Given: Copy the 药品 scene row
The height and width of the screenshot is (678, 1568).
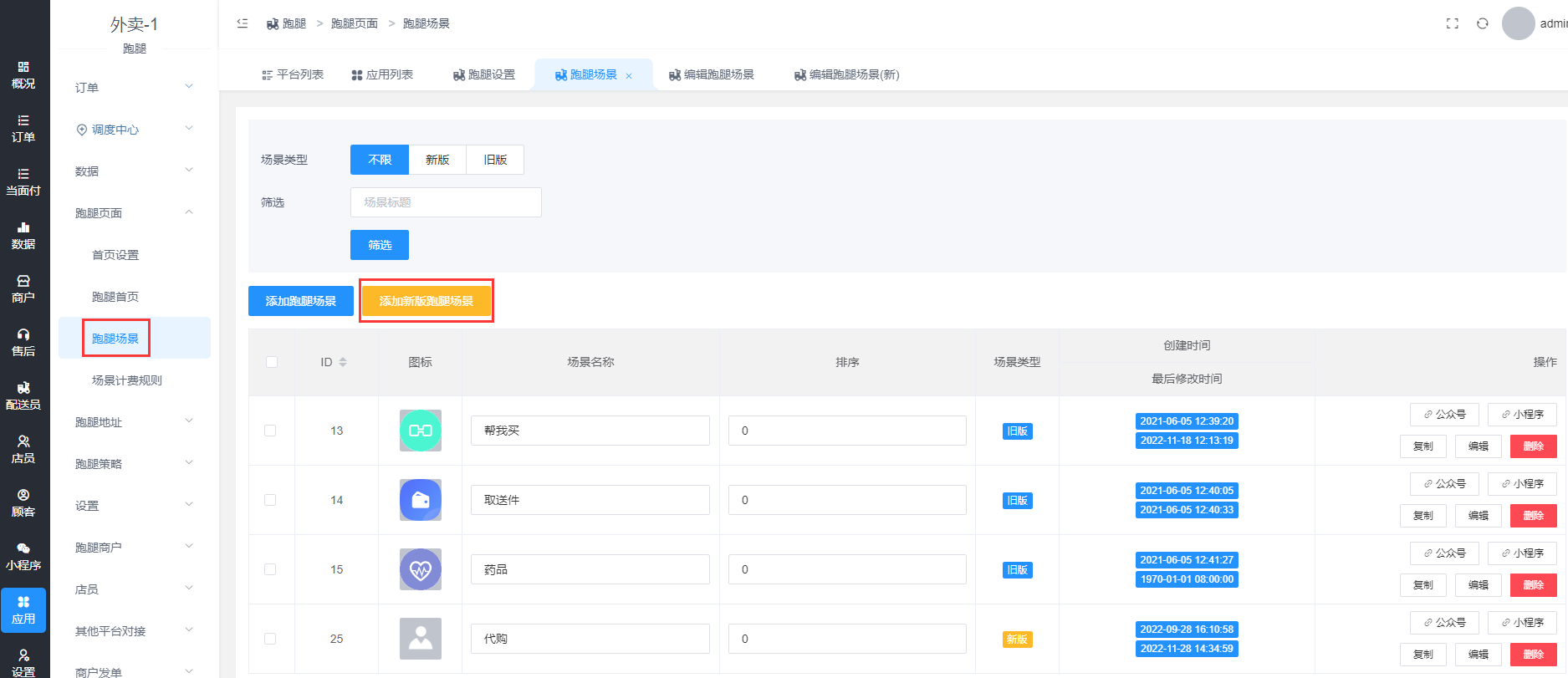Looking at the screenshot, I should pyautogui.click(x=1423, y=585).
